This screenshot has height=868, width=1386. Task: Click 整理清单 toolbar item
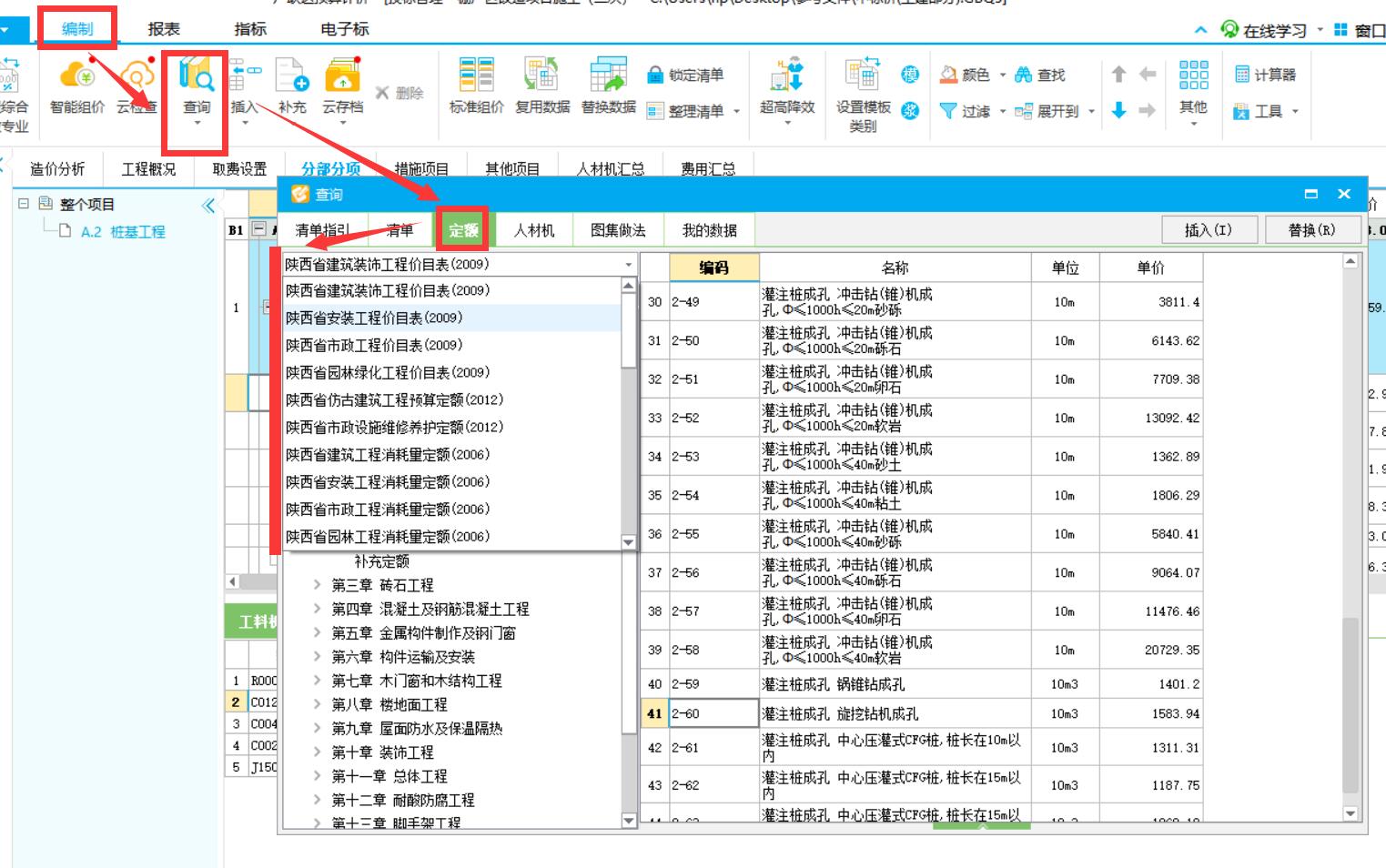pyautogui.click(x=693, y=111)
